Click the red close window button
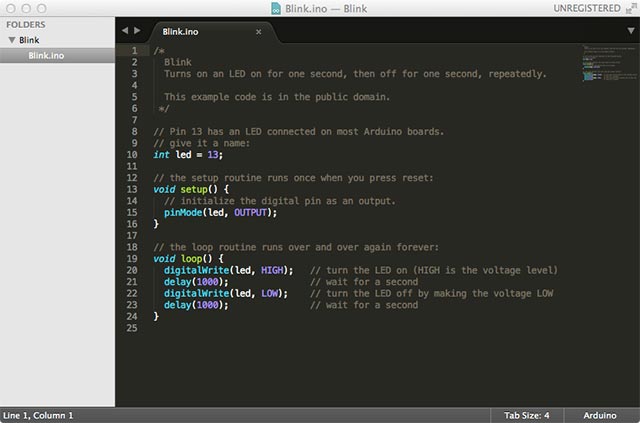The height and width of the screenshot is (423, 640). (9, 8)
